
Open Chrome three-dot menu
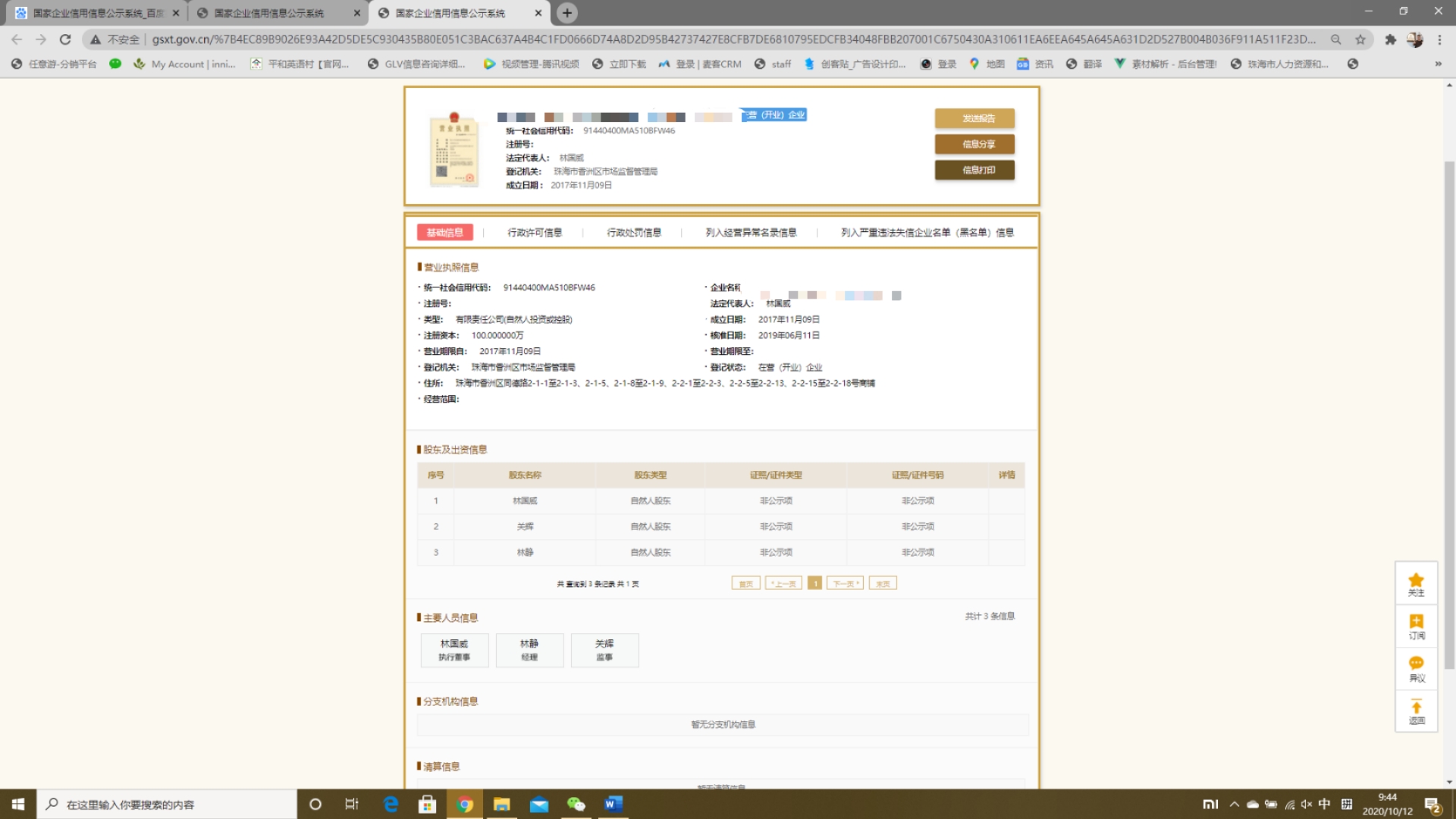pyautogui.click(x=1439, y=39)
